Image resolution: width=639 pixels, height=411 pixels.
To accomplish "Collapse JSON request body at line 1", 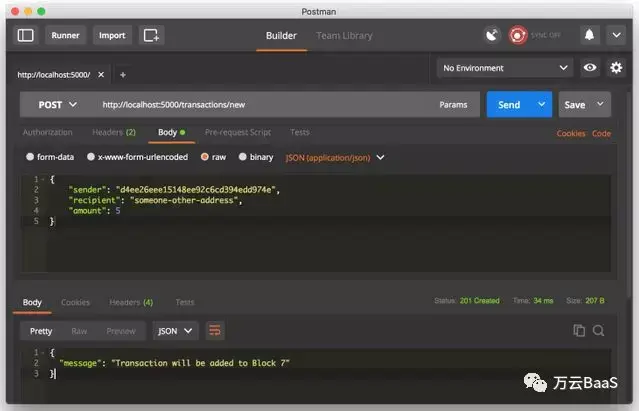I will (x=43, y=179).
